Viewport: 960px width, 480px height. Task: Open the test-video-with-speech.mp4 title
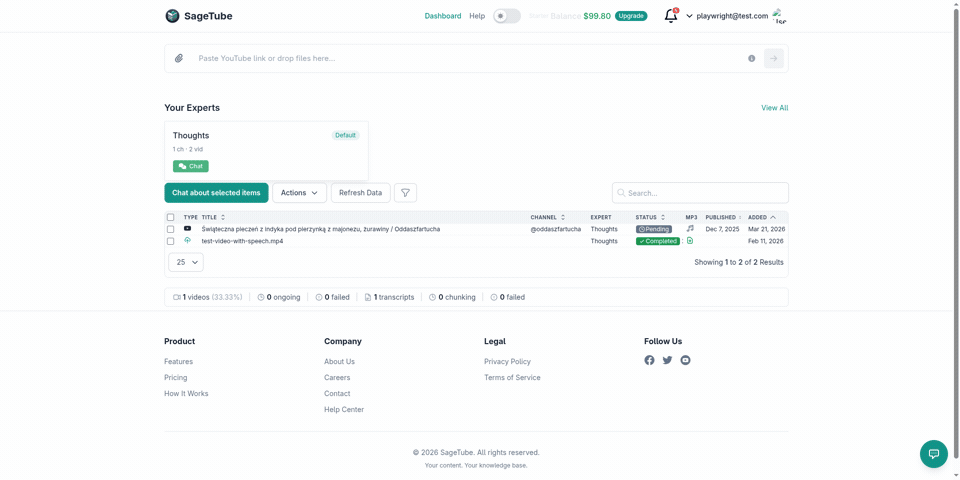click(242, 241)
